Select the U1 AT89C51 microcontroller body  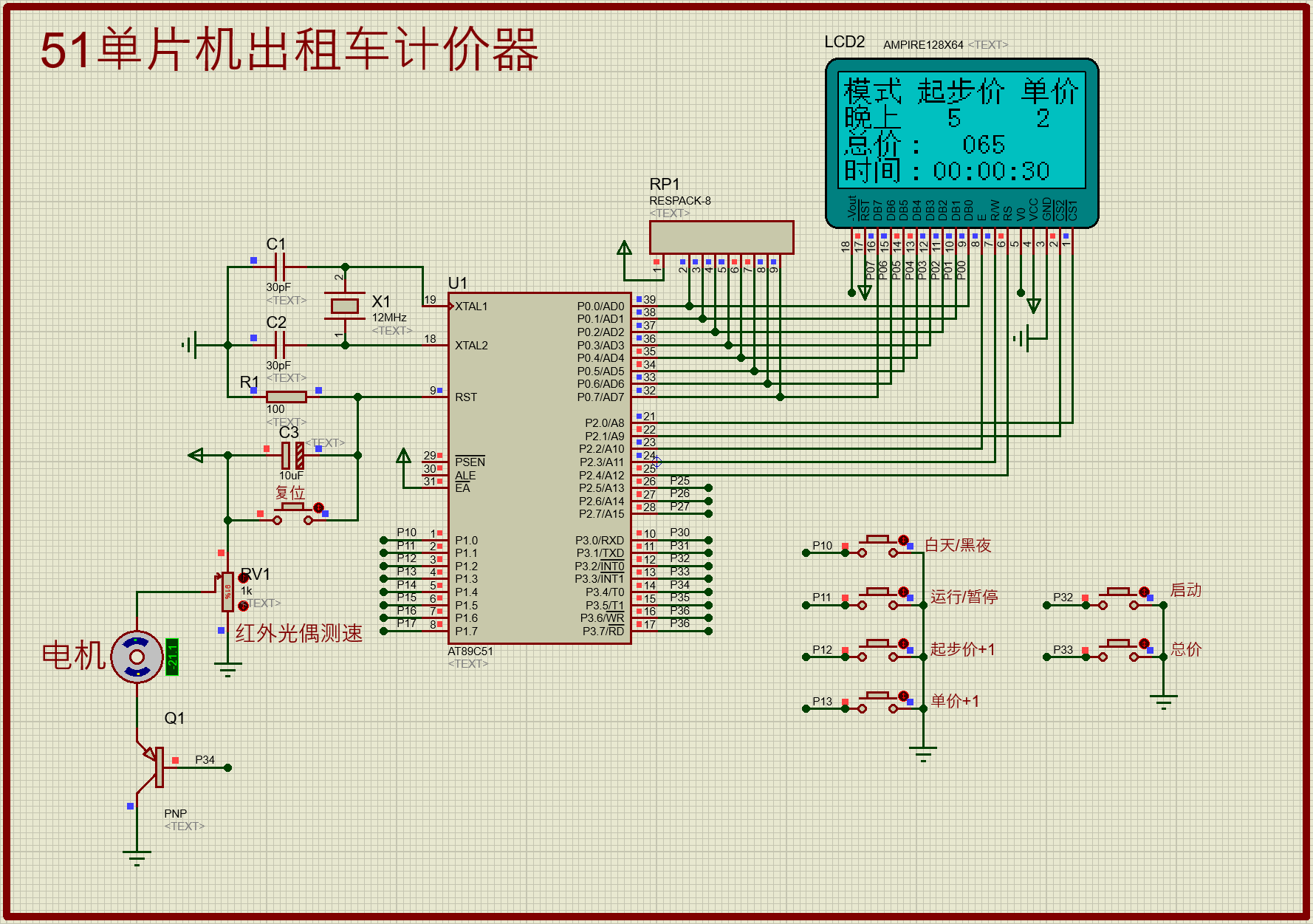(540, 468)
